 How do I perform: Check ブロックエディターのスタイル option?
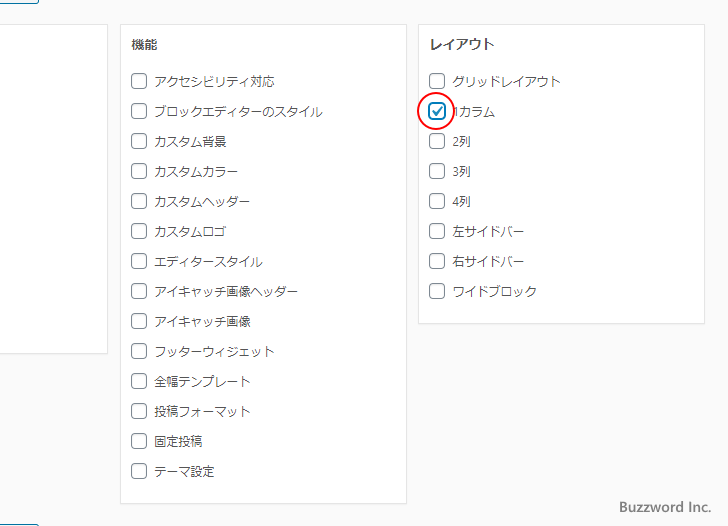tap(139, 111)
